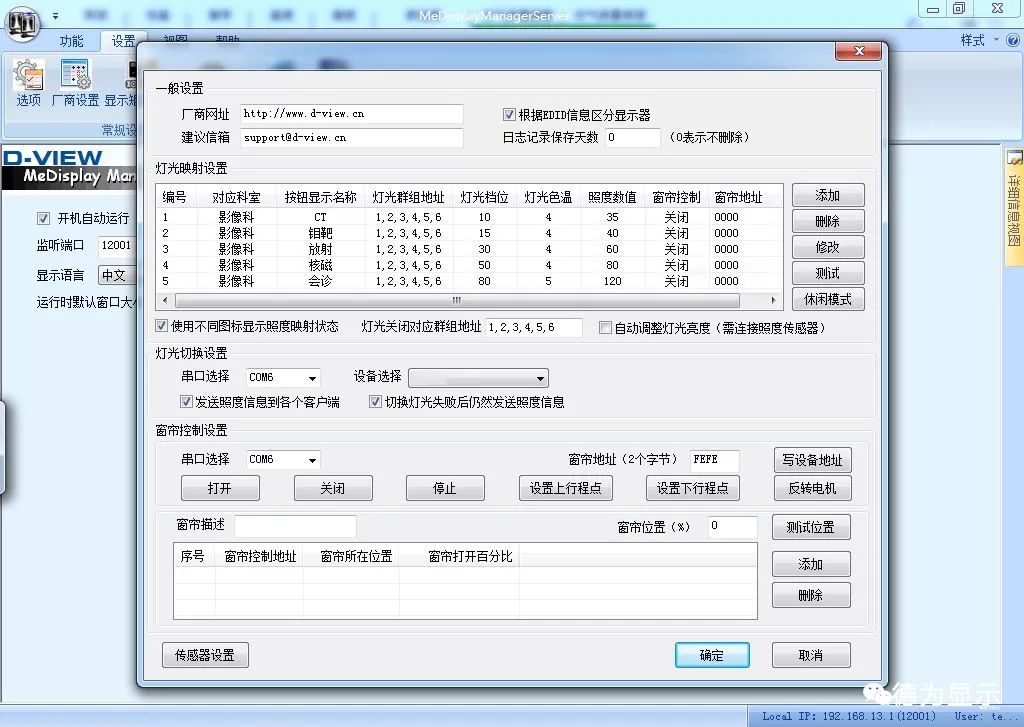Open the 选项 options icon
This screenshot has height=727, width=1024.
(29, 83)
